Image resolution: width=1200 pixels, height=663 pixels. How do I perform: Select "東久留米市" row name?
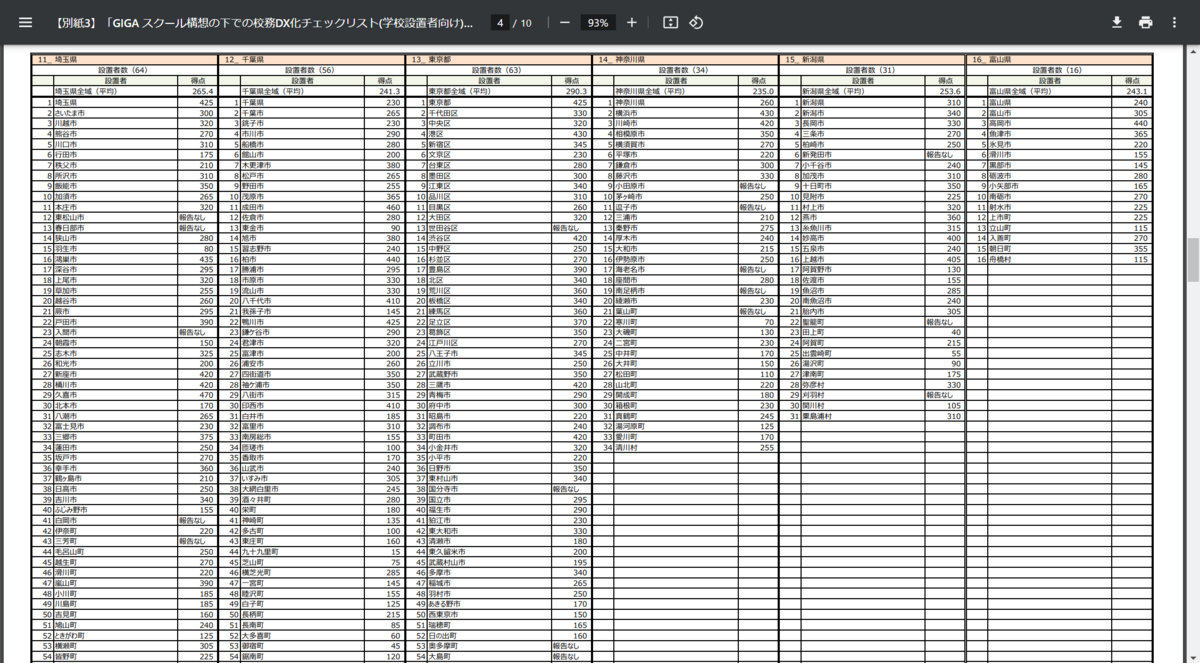[446, 551]
